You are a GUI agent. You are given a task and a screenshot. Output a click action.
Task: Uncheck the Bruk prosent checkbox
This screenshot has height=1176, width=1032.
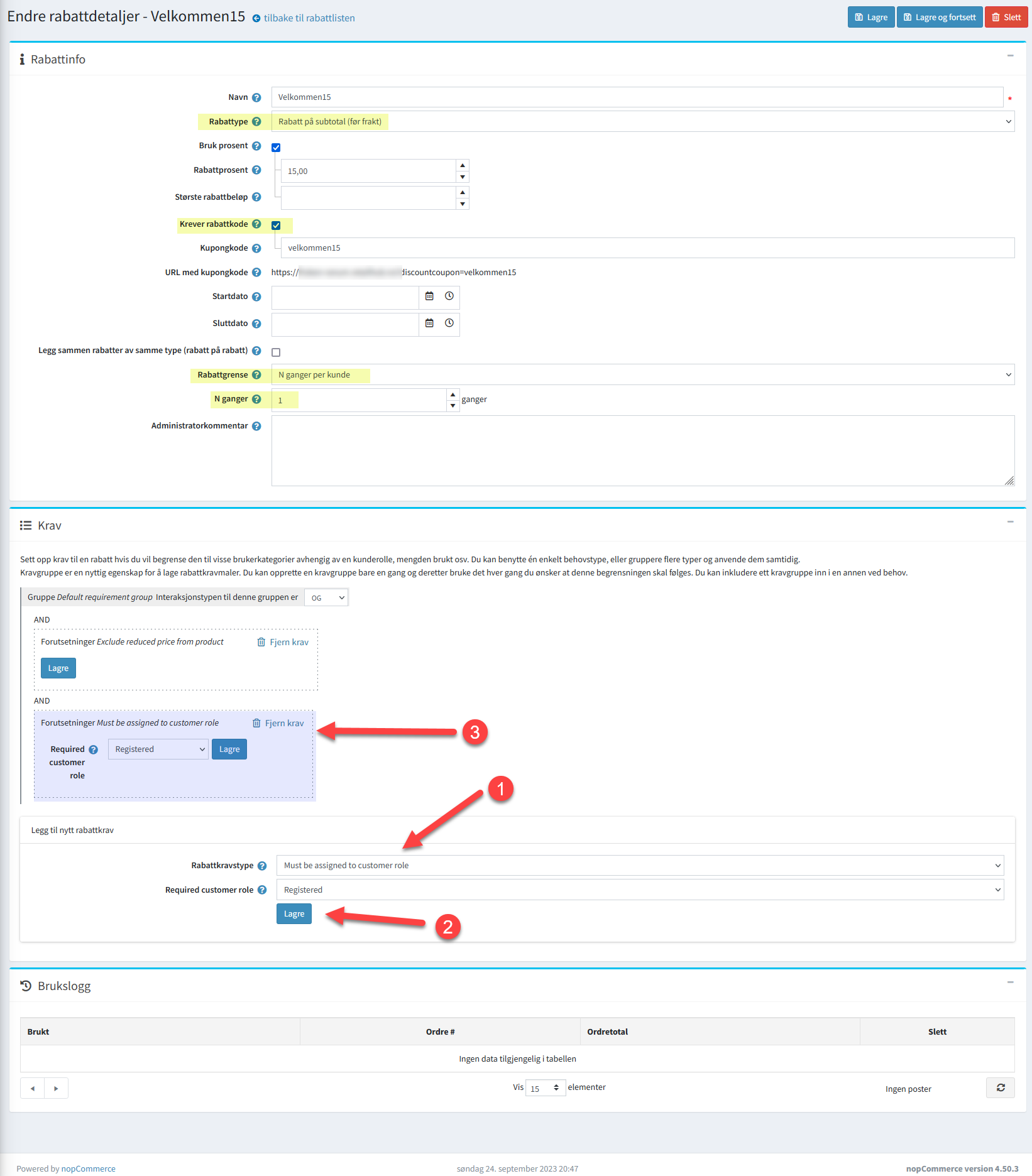point(276,148)
